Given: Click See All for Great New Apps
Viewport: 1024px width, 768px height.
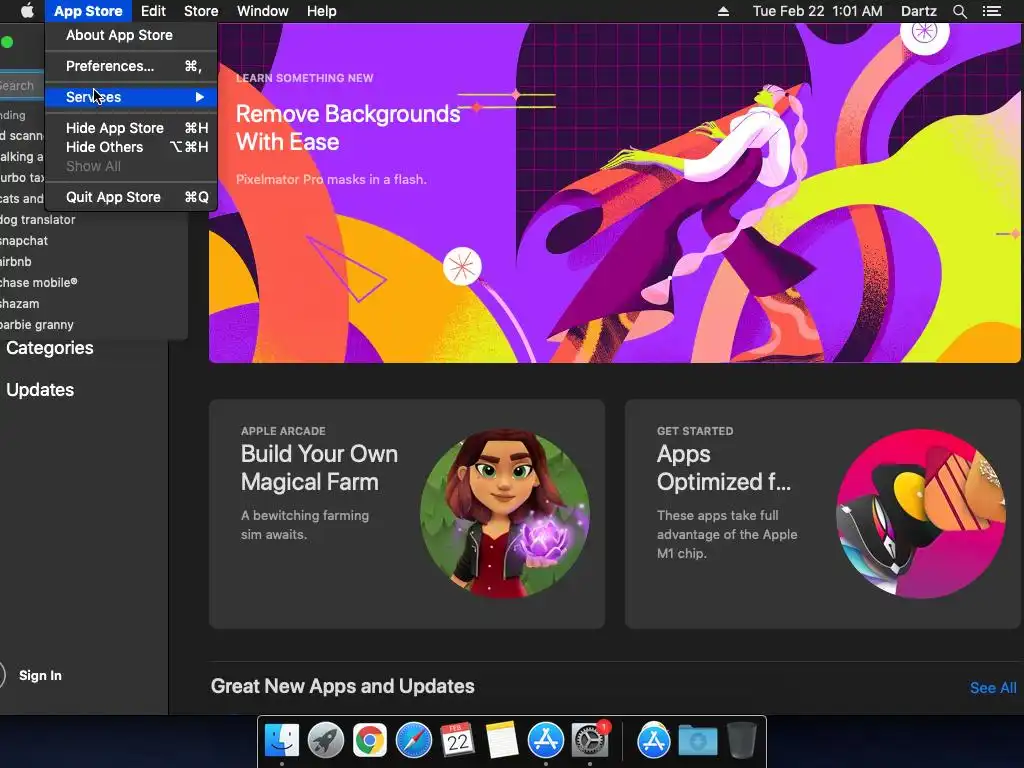Looking at the screenshot, I should click(993, 688).
